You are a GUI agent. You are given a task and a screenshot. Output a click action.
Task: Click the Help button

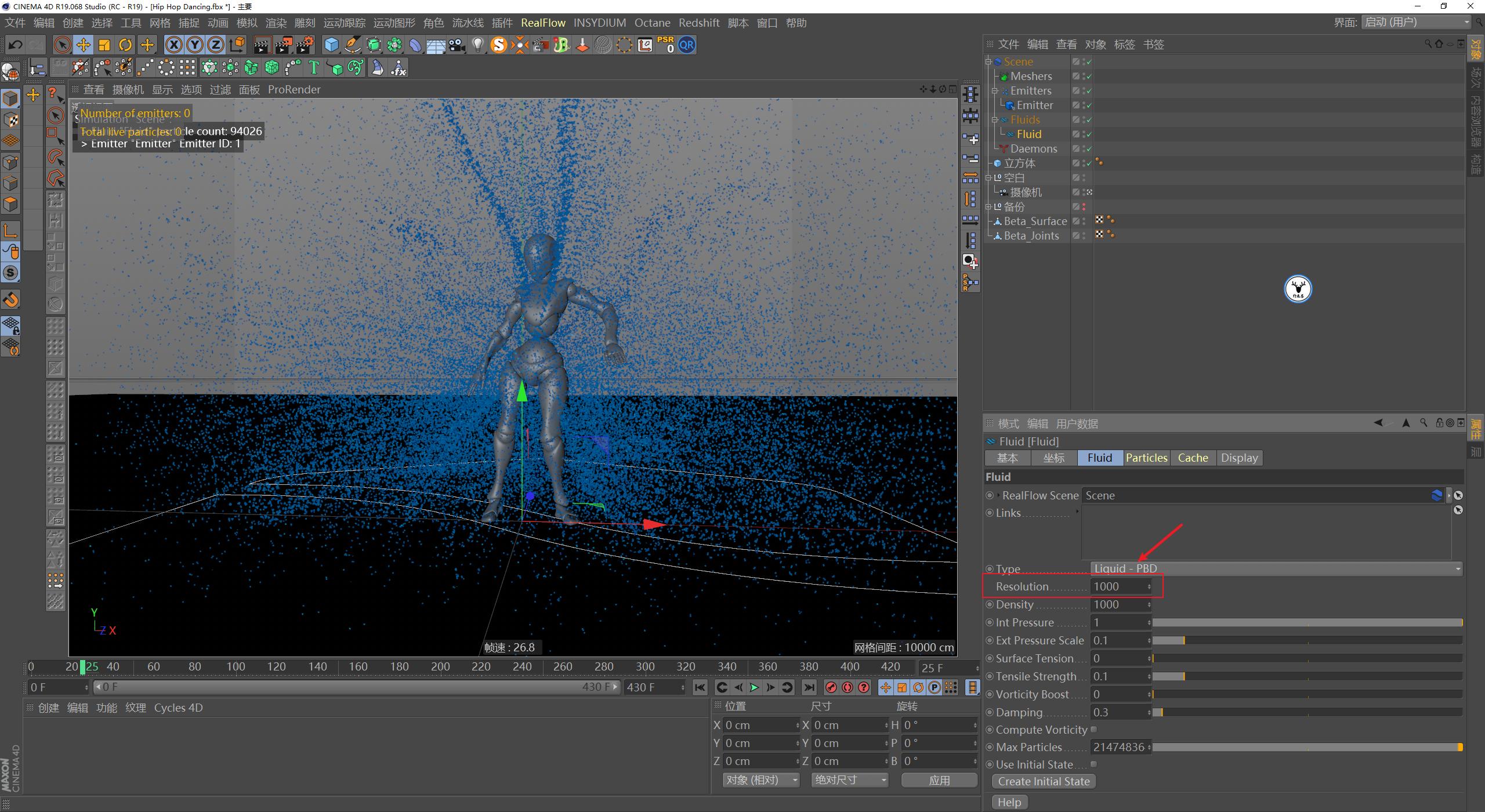point(1009,802)
